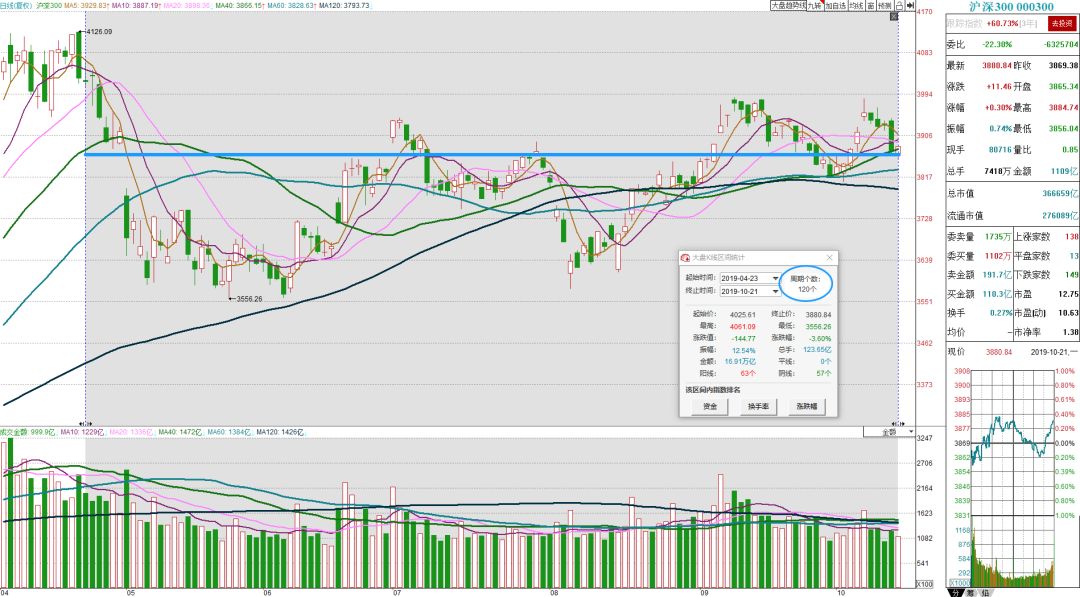The image size is (1080, 597).
Task: Click the X100 scale label in volume panel
Action: pyautogui.click(x=924, y=584)
